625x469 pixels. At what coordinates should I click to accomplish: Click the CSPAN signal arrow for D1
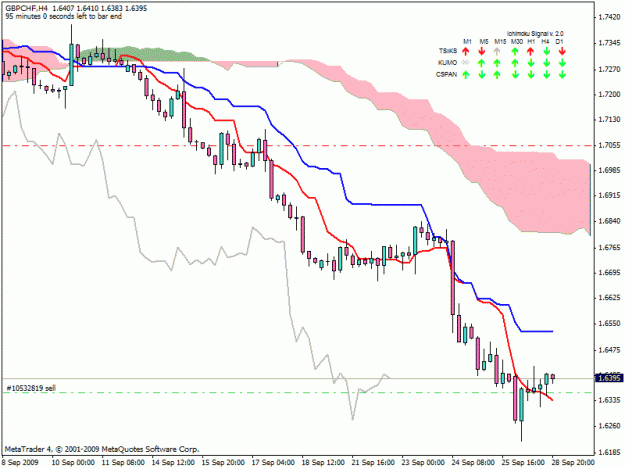(x=562, y=75)
